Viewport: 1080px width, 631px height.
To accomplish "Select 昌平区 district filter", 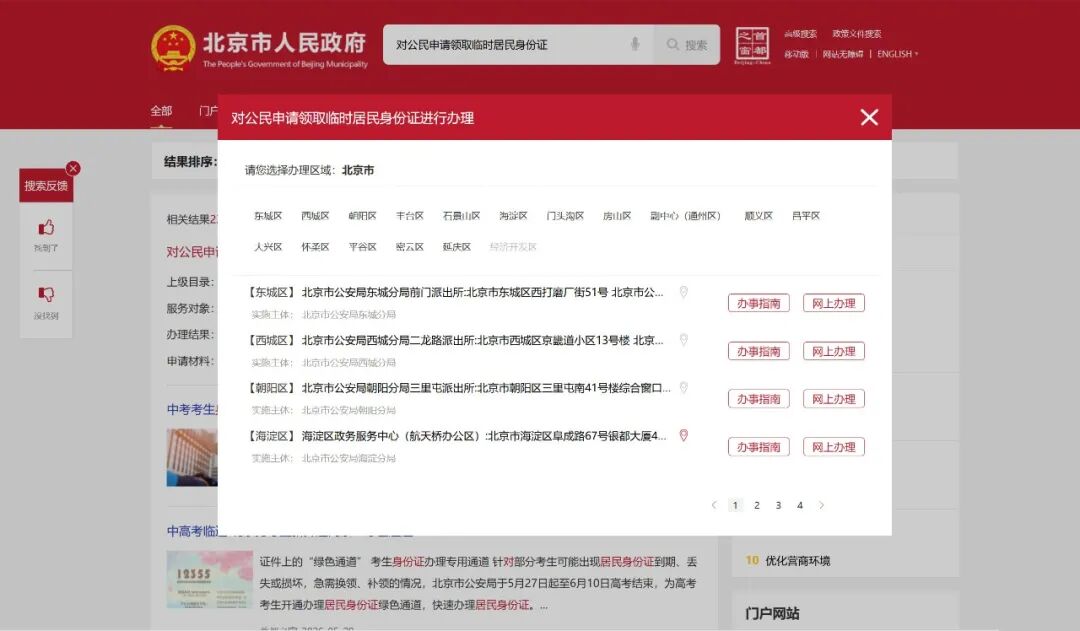I will tap(806, 216).
